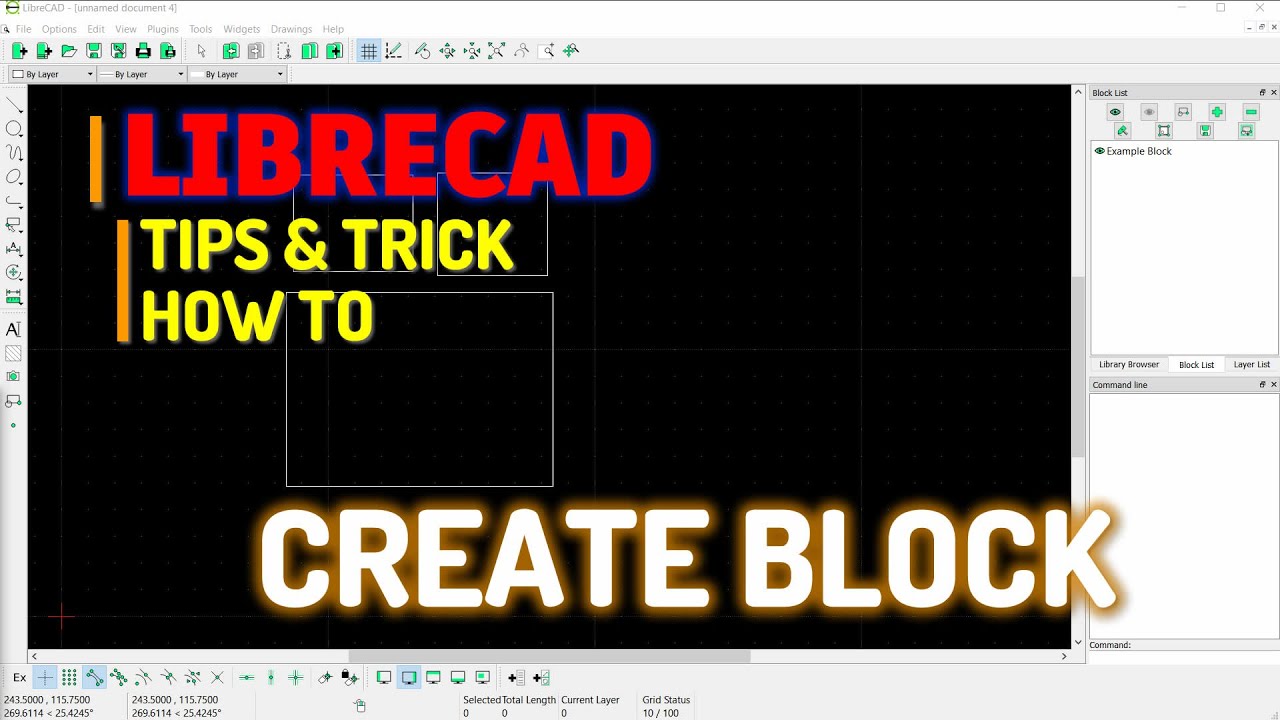The image size is (1280, 720).
Task: Click the Zoom Out icon
Action: pyautogui.click(x=472, y=51)
